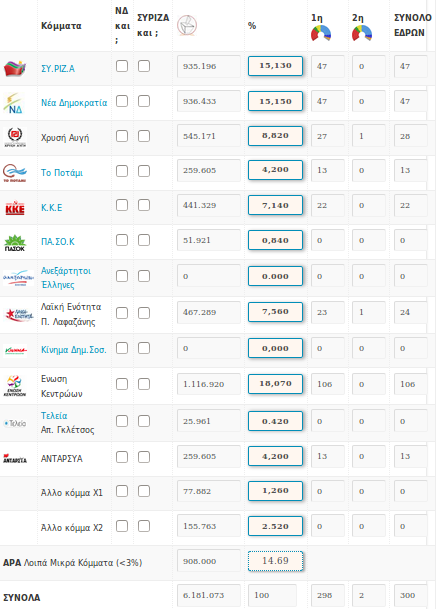This screenshot has height=609, width=440.
Task: Click the ballot box icon in header
Action: pos(187,26)
